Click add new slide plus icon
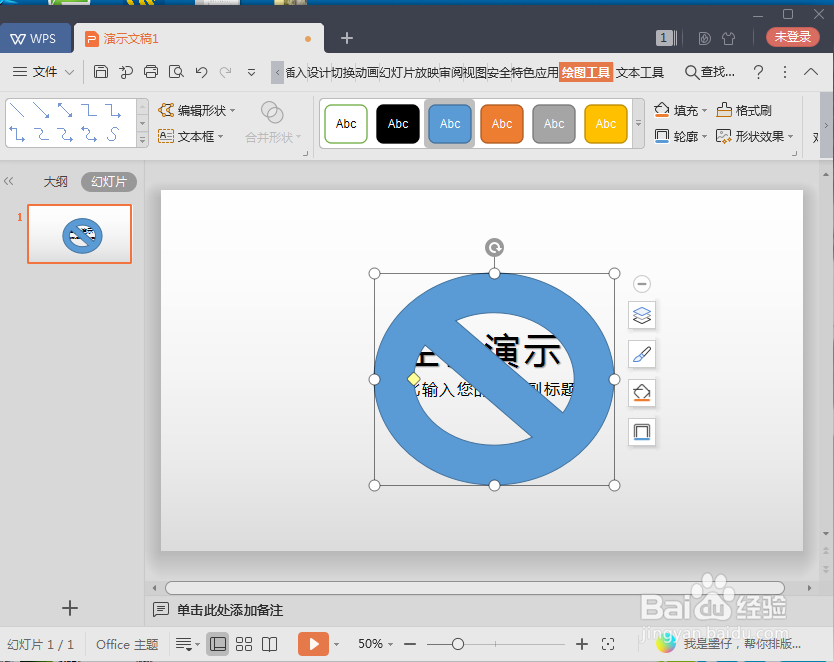Screen dimensions: 834x662 click(70, 608)
